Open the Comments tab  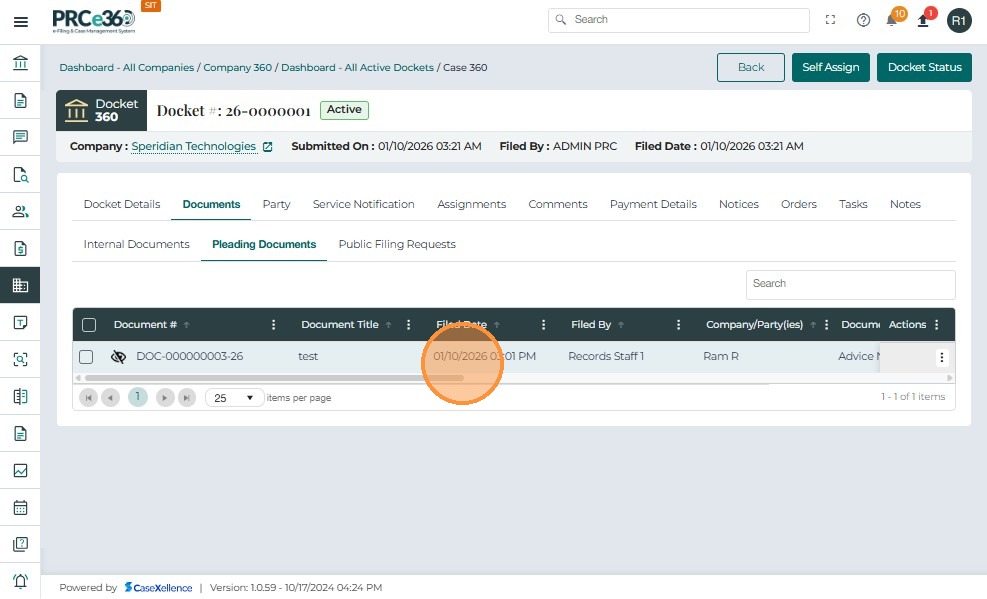coord(558,204)
